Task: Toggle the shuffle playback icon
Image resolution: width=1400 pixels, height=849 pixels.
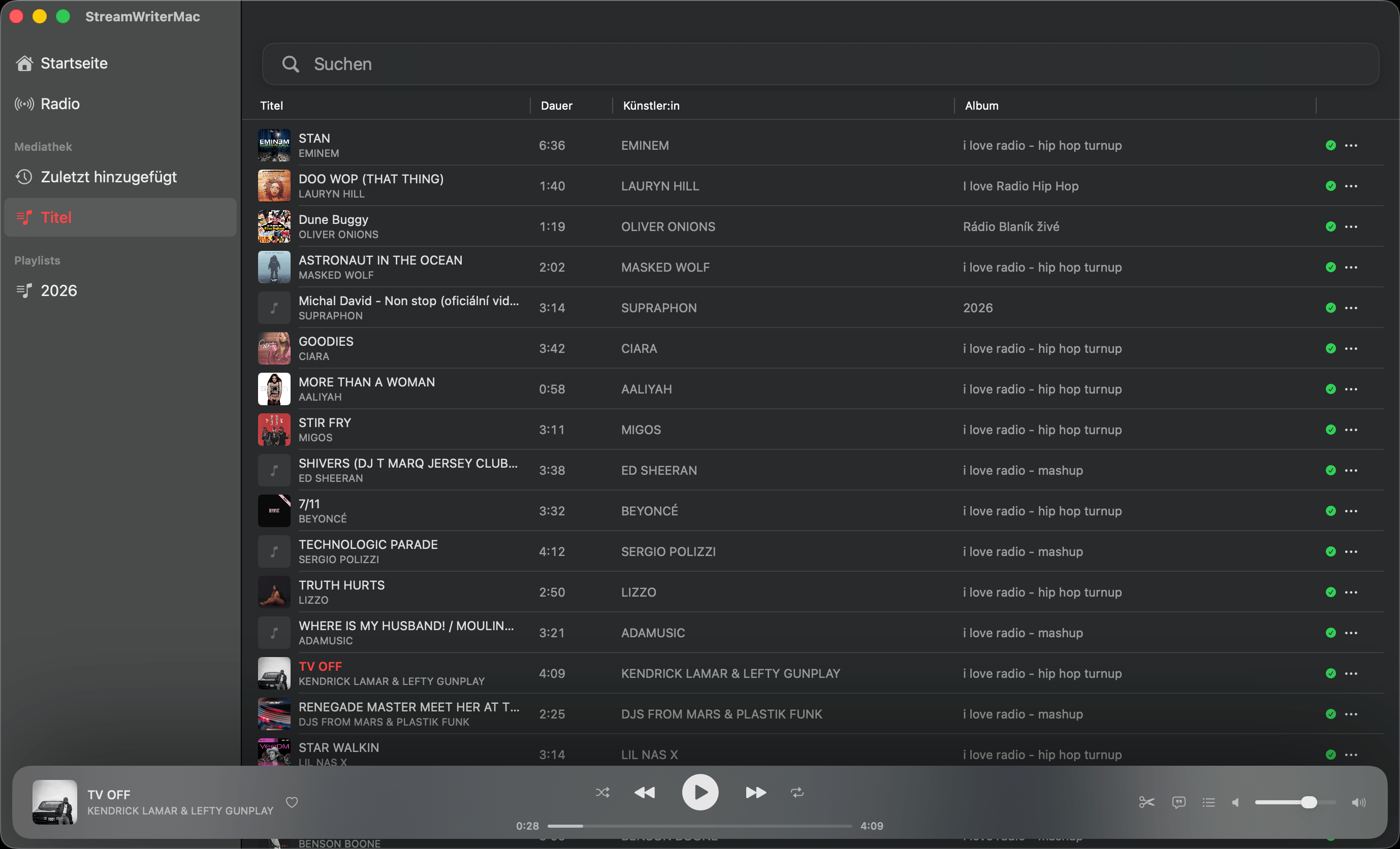Action: coord(602,792)
